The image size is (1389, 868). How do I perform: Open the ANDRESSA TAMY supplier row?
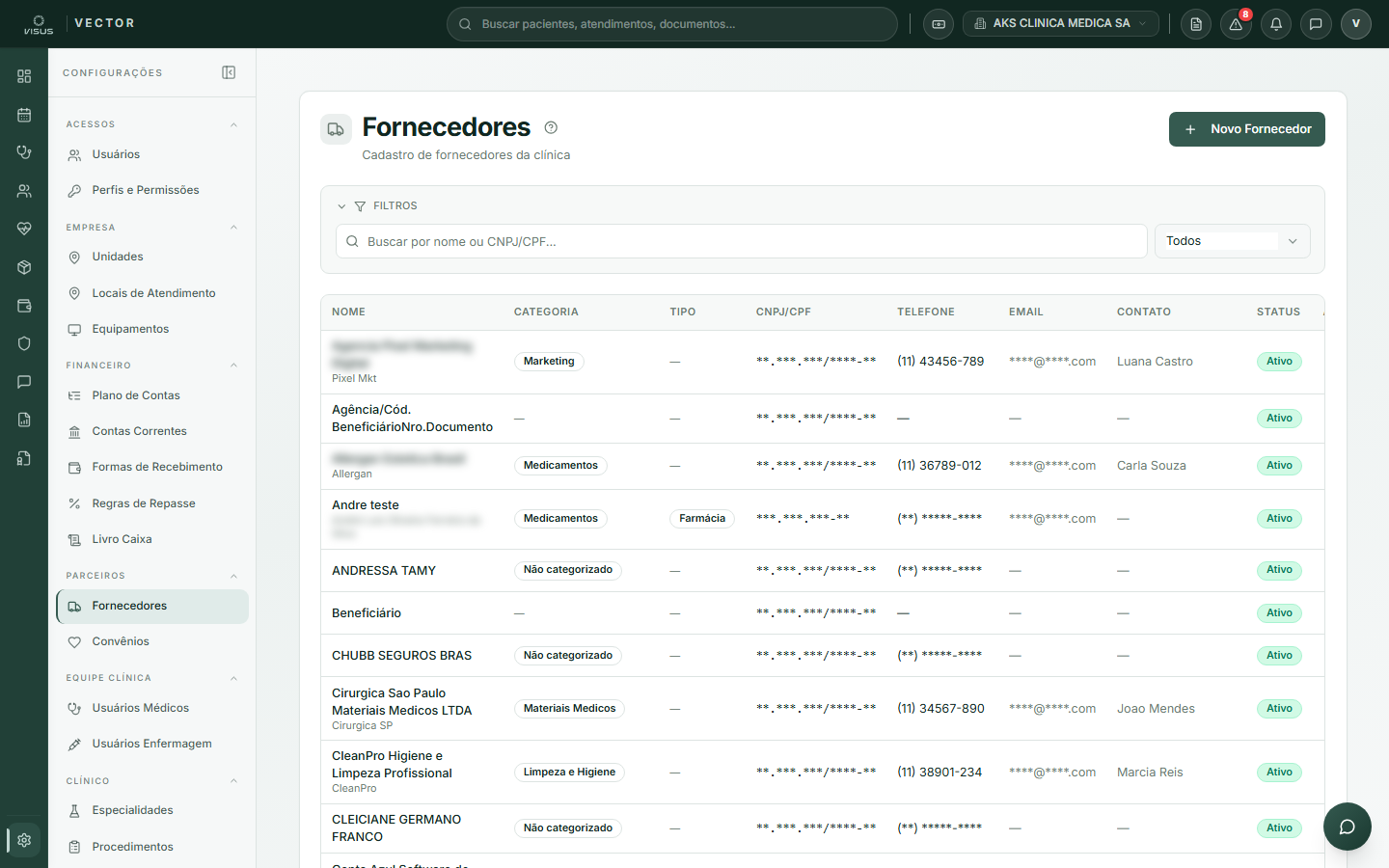pyautogui.click(x=822, y=570)
